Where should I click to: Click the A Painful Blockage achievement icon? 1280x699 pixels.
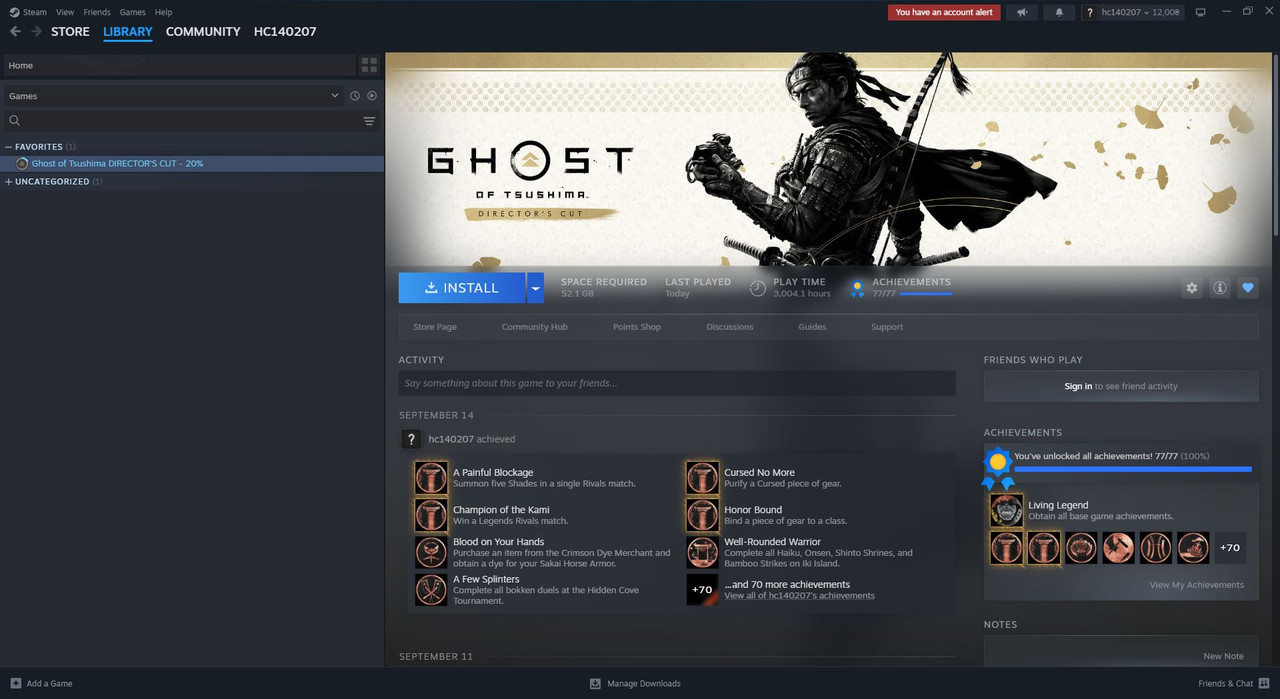(x=431, y=478)
